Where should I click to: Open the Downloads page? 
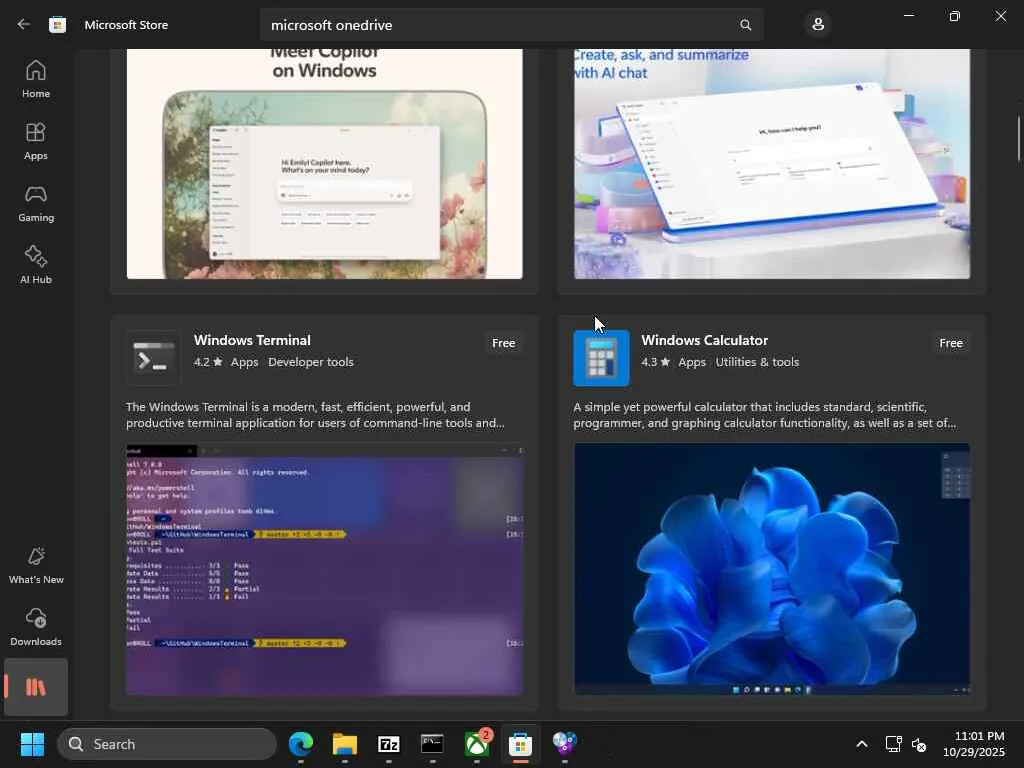36,627
